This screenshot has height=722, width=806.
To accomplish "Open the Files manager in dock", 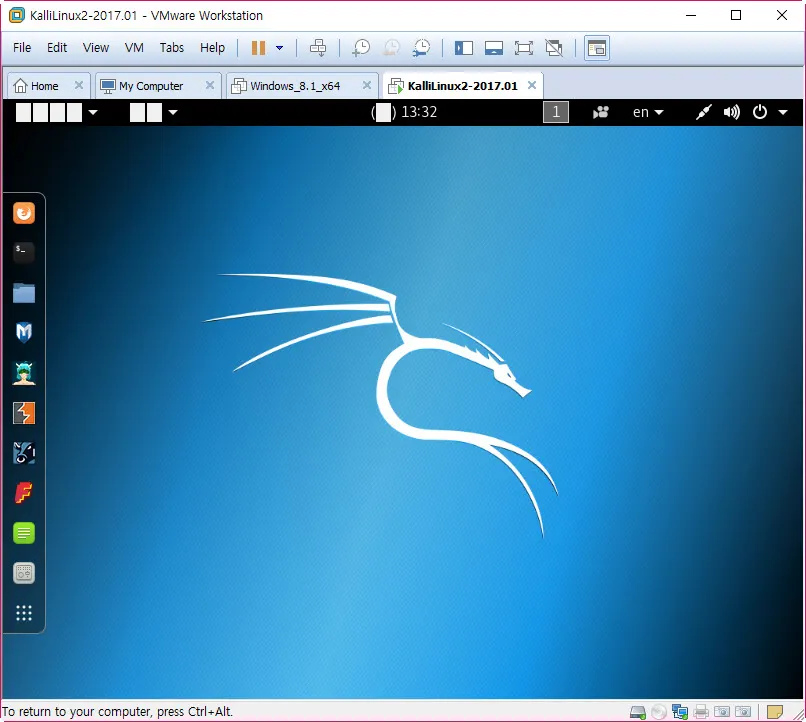I will [24, 293].
